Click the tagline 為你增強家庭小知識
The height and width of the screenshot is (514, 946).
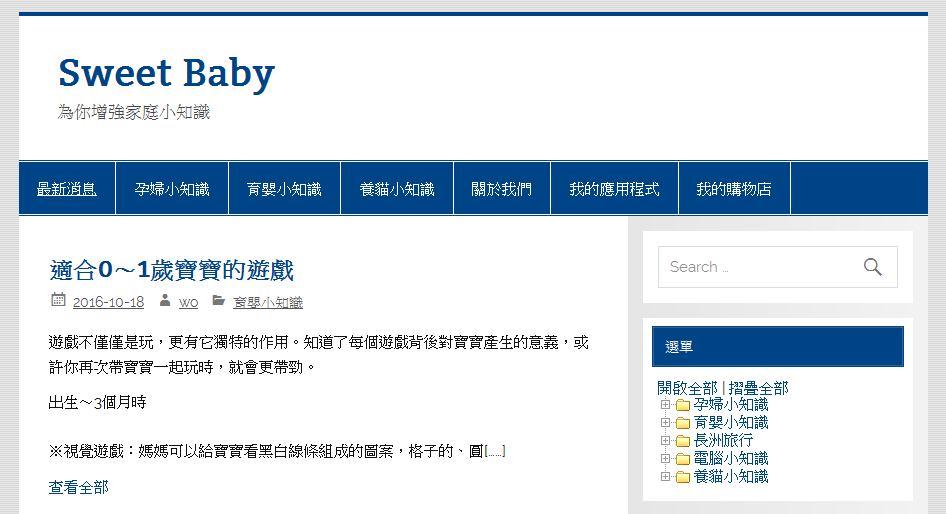[x=134, y=112]
